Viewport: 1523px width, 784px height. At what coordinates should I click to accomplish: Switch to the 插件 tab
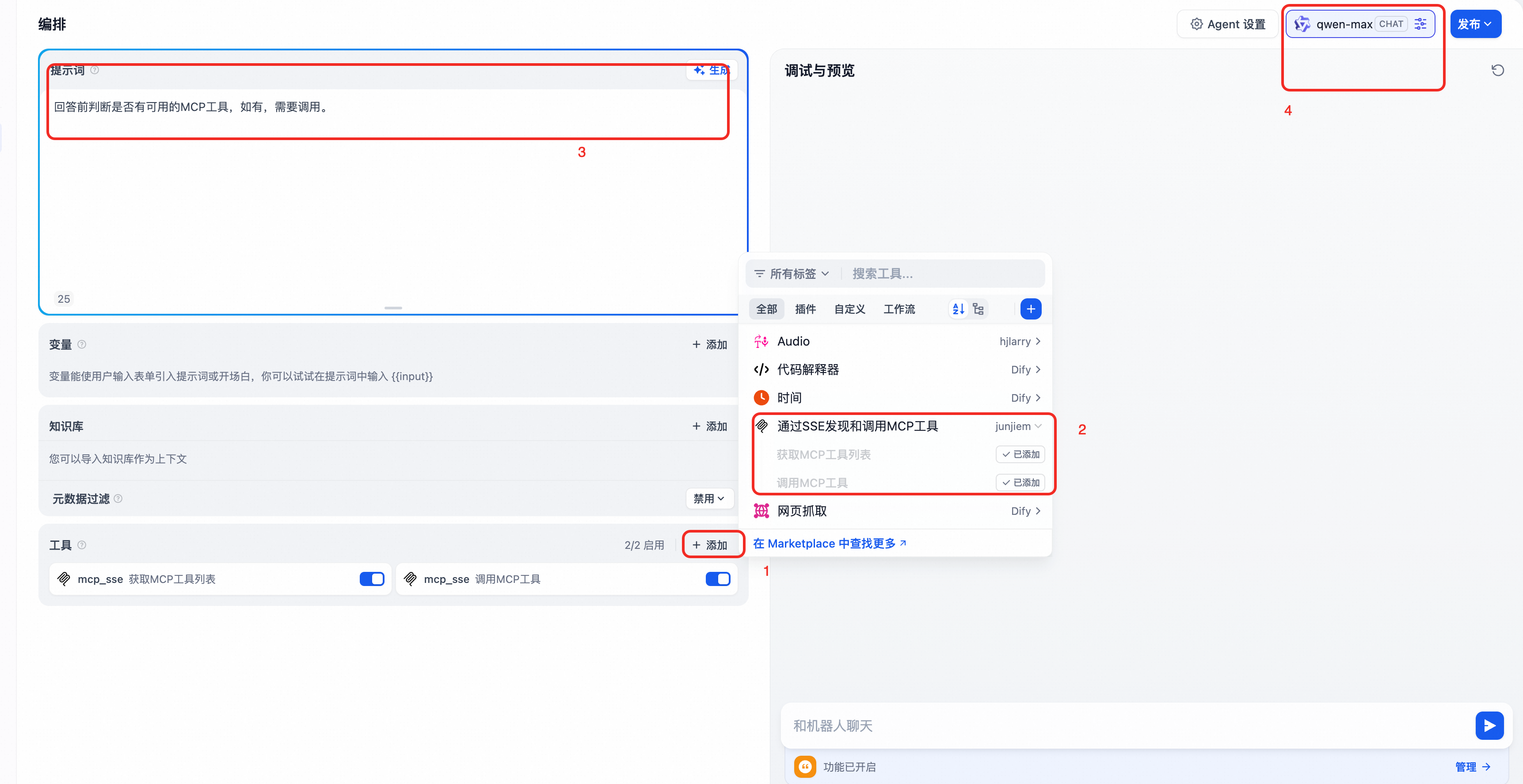(x=805, y=308)
